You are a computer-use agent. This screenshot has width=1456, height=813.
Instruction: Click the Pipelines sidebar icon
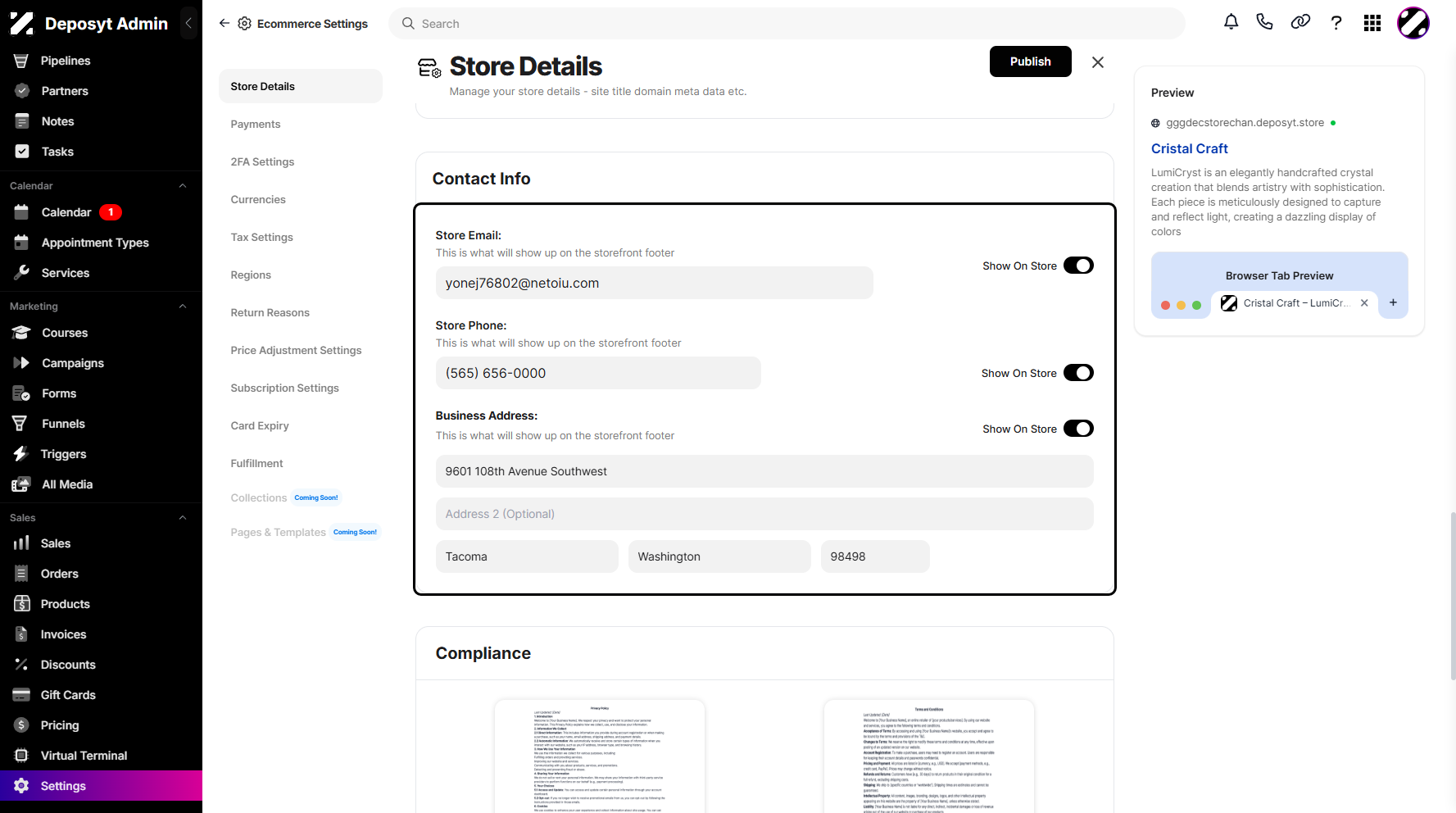(x=21, y=61)
